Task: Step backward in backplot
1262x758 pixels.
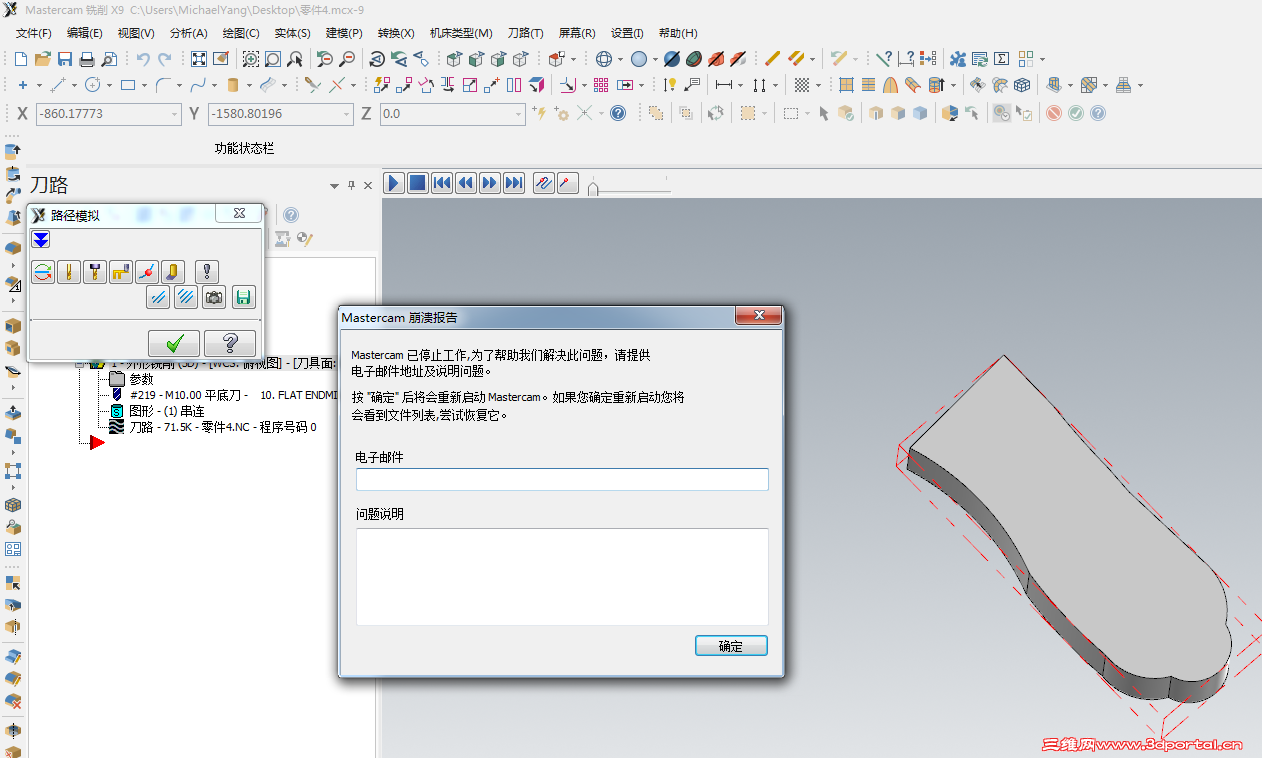Action: point(466,183)
